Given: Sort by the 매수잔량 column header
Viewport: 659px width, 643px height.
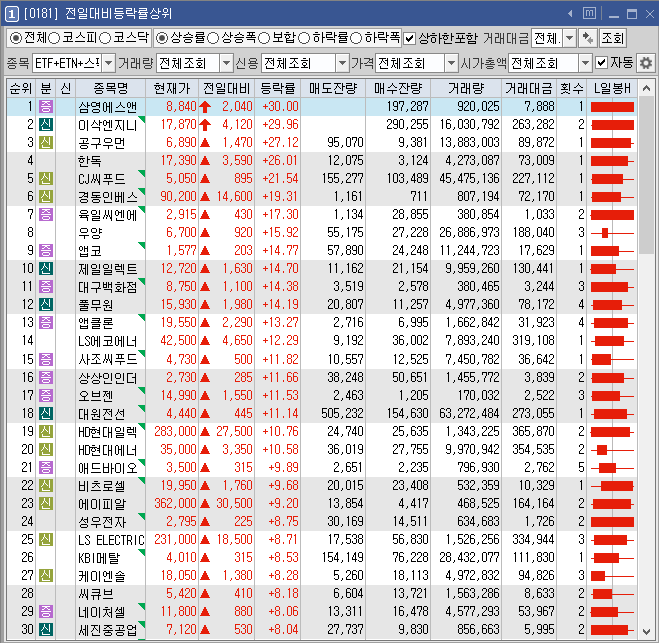Looking at the screenshot, I should pos(398,88).
